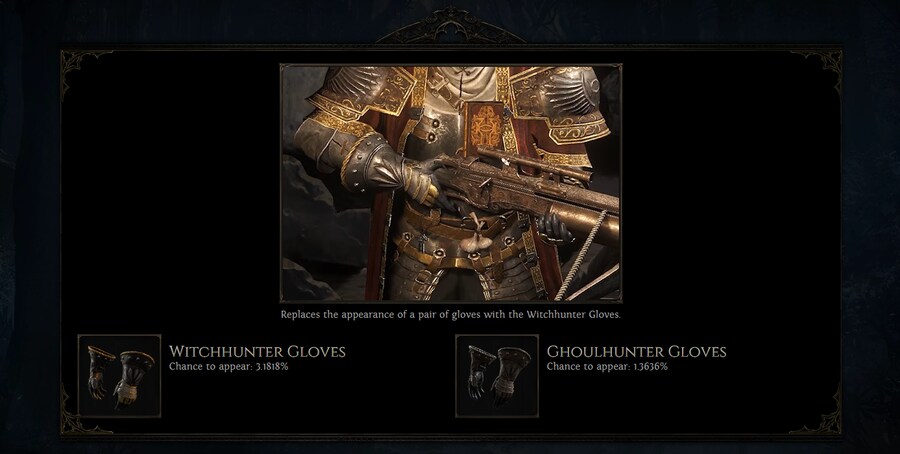The width and height of the screenshot is (900, 454).
Task: Click the 1.3636% chance to appear text
Action: coord(607,366)
